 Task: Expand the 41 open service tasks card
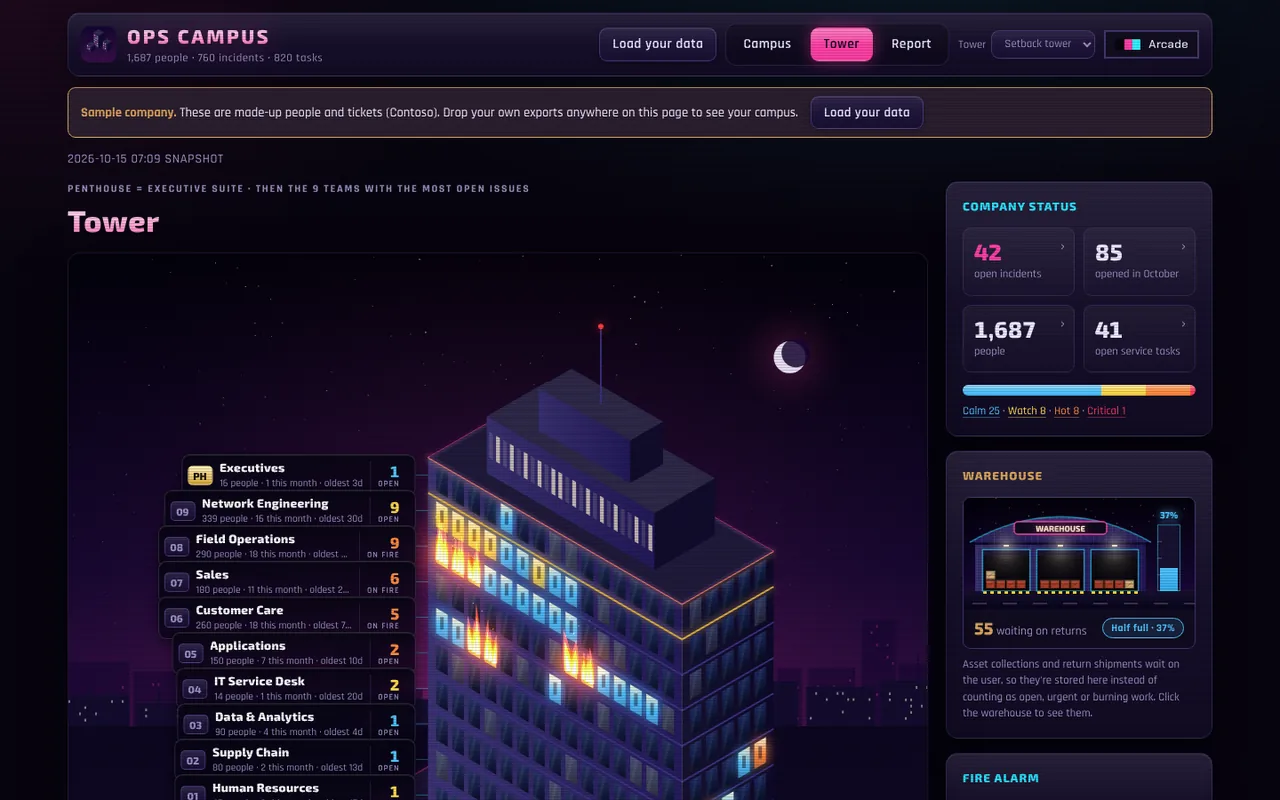pyautogui.click(x=1139, y=339)
